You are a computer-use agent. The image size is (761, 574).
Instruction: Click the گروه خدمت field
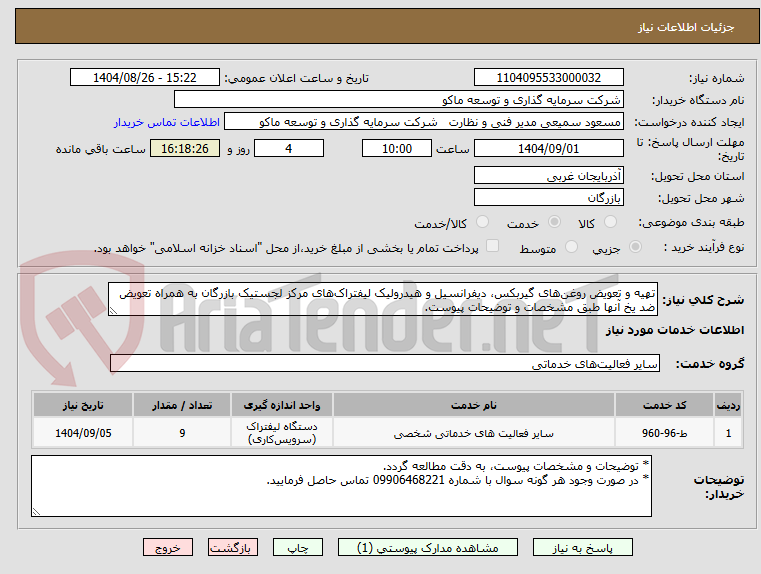(x=385, y=363)
